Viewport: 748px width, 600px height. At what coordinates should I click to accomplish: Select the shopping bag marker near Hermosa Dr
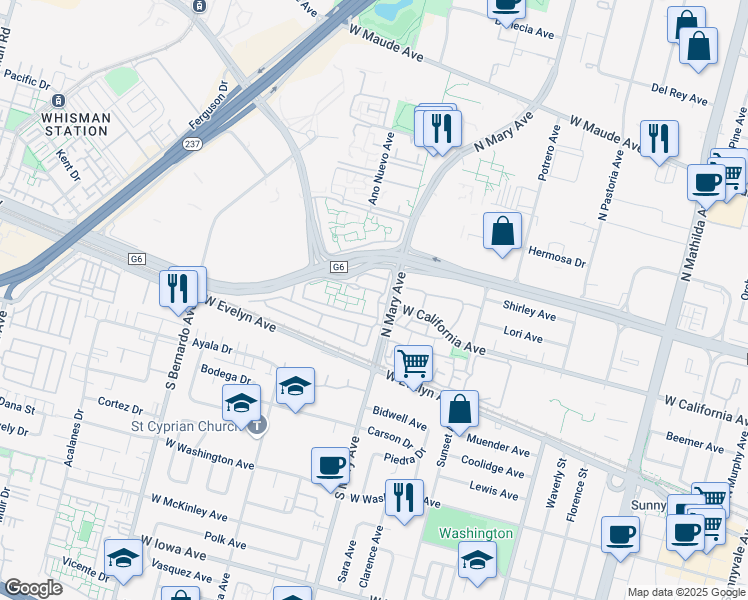502,231
